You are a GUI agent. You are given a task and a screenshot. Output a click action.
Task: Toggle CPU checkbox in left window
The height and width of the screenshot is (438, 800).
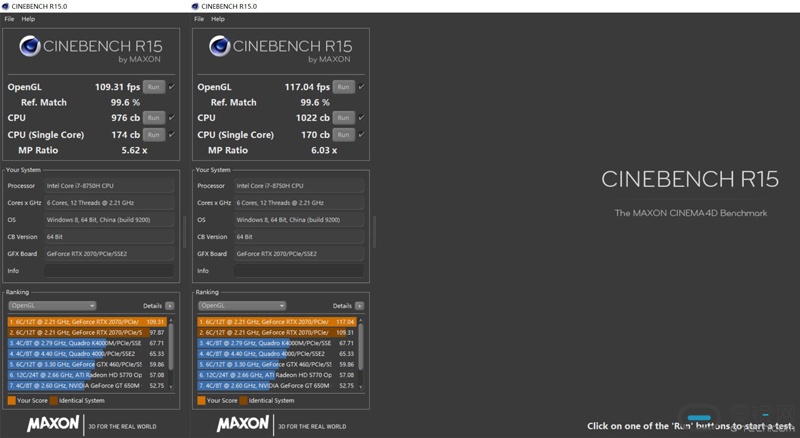pos(171,117)
